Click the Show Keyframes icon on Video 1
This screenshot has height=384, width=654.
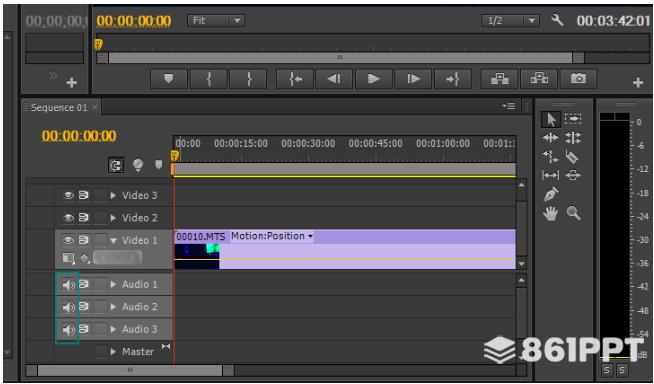coord(85,259)
